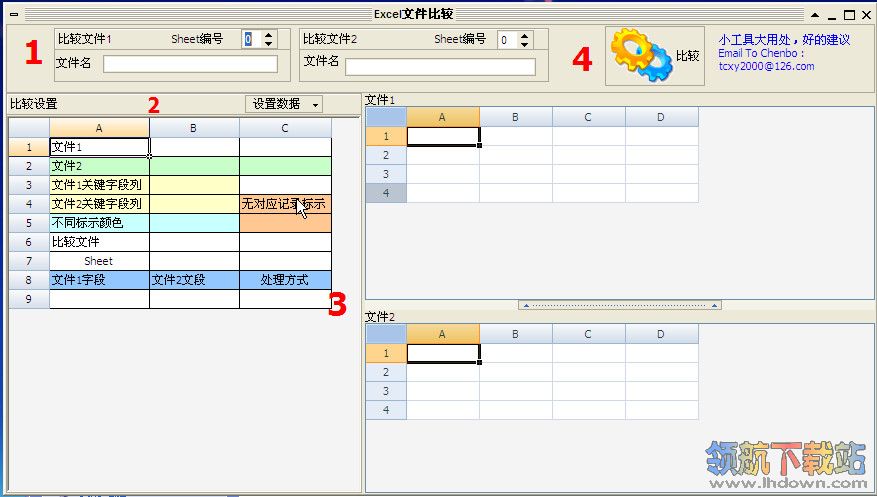The height and width of the screenshot is (497, 877).
Task: Click column C header in 文件2 grid
Action: tap(588, 334)
